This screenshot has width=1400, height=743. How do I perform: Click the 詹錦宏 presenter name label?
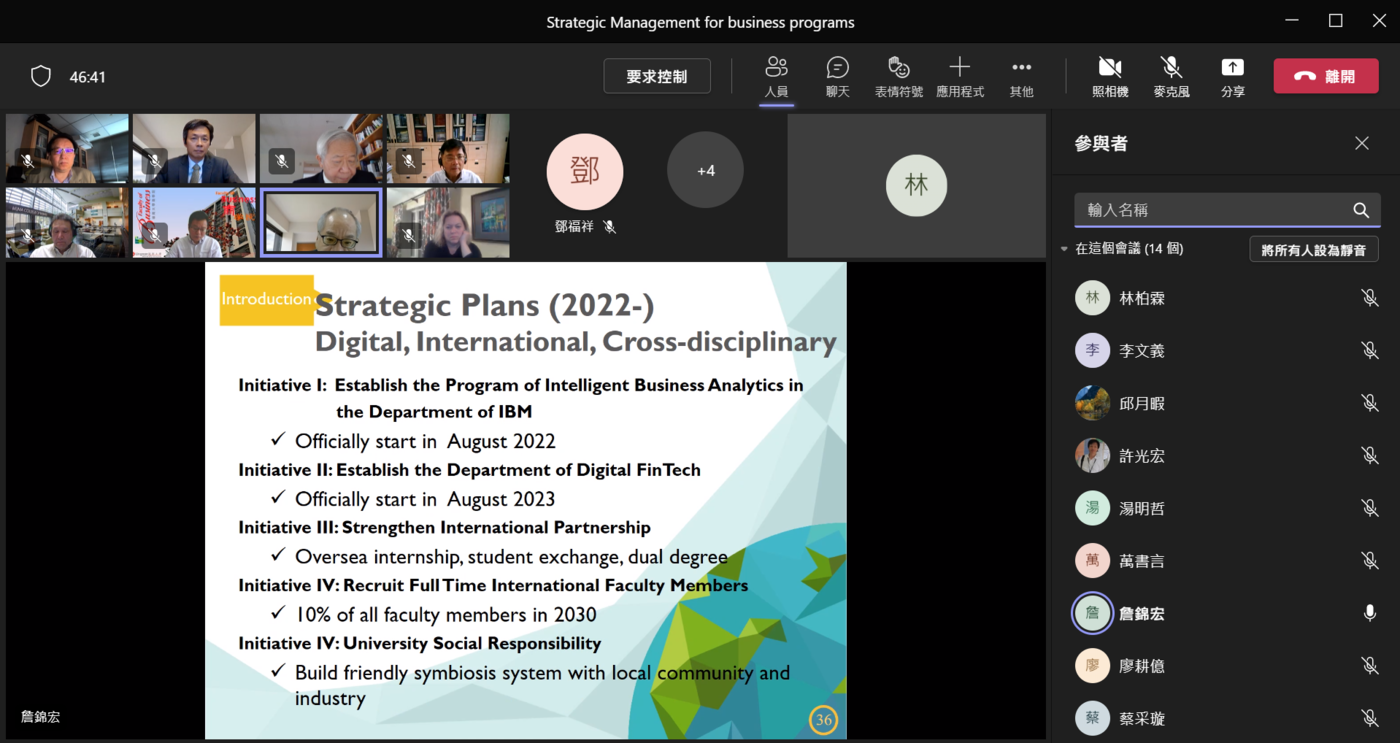40,717
